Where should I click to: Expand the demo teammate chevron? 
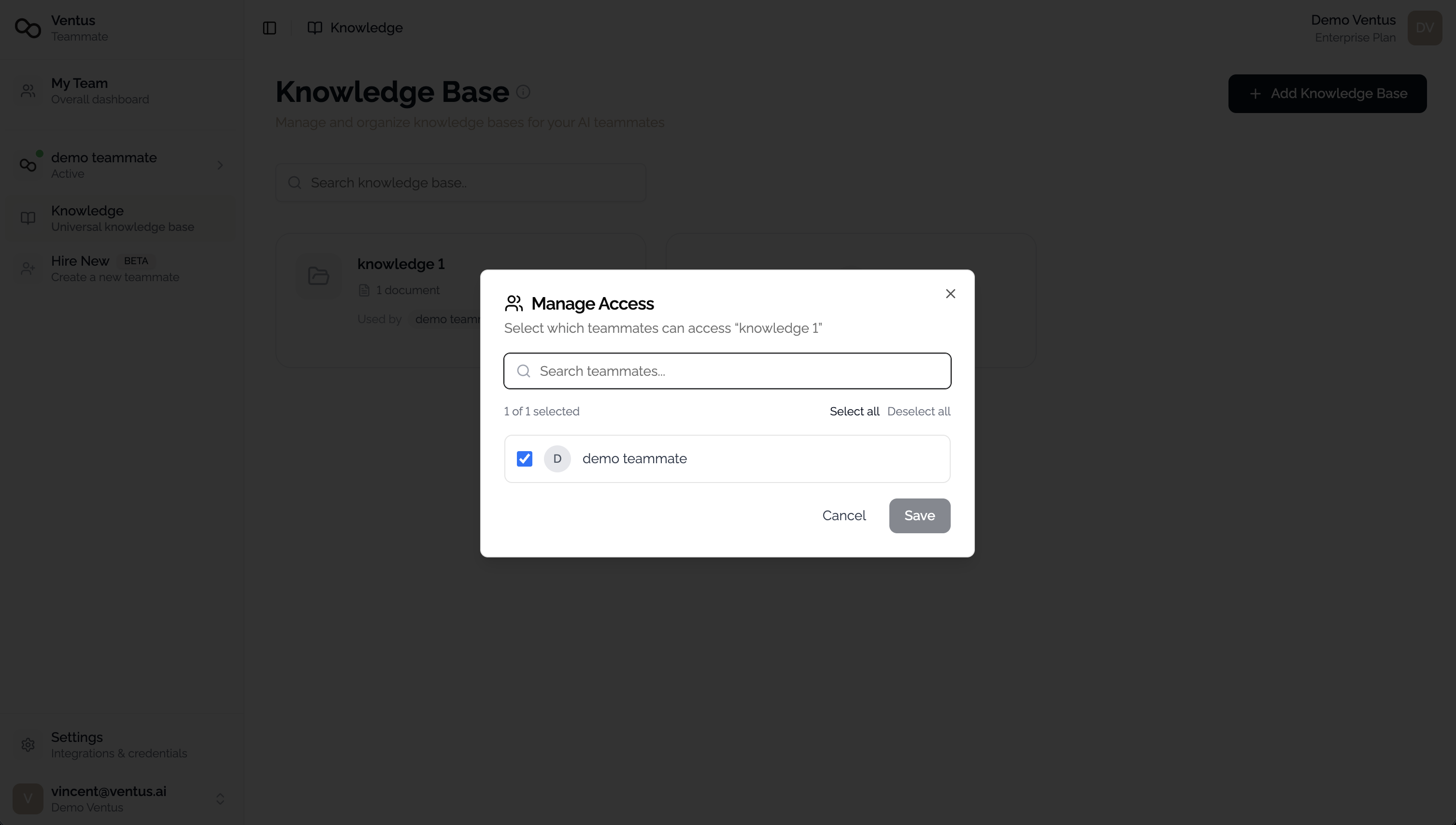coord(220,165)
